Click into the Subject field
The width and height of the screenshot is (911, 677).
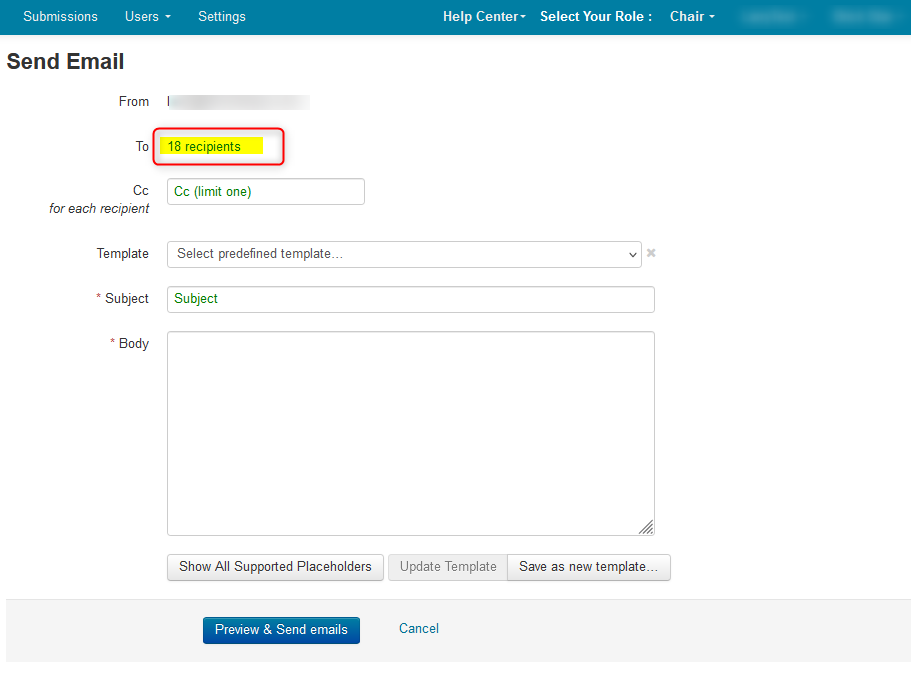411,299
